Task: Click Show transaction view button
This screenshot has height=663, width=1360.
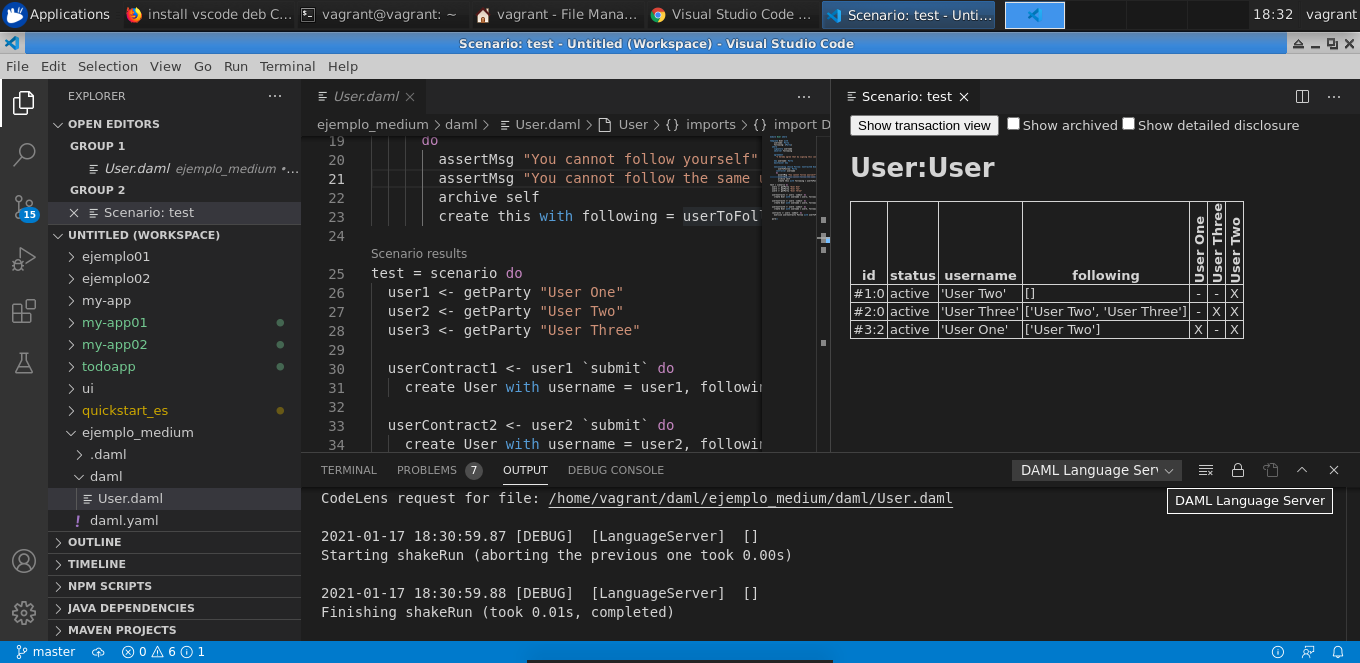Action: coord(924,125)
